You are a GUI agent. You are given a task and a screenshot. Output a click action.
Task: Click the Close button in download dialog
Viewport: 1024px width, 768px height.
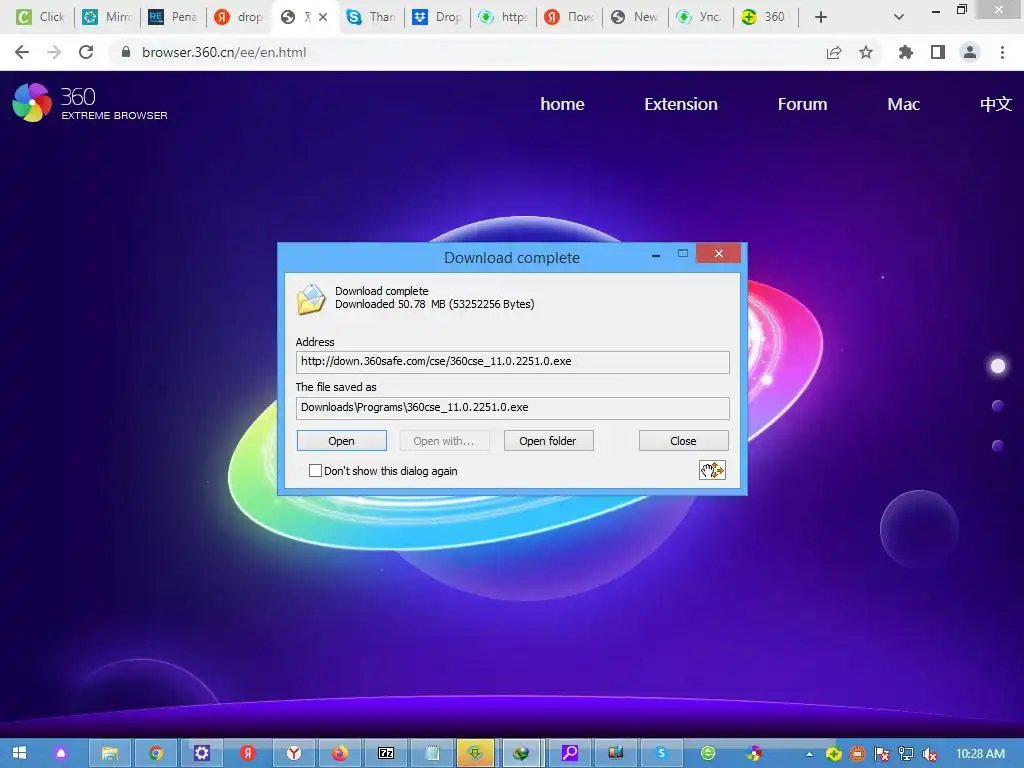[x=683, y=441]
